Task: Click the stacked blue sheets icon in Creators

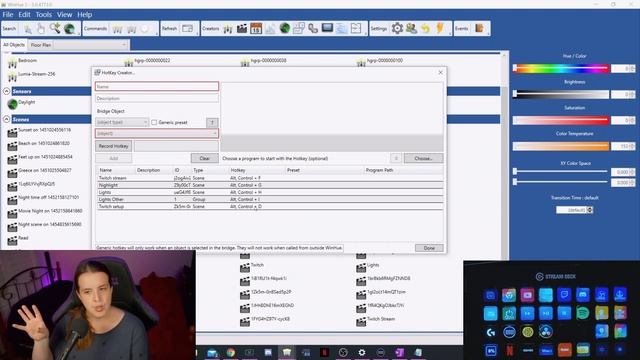Action: point(342,29)
